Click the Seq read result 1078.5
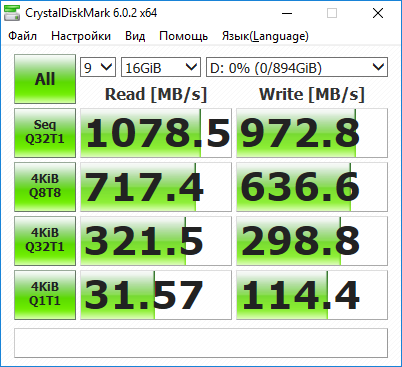402x367 pixels. (x=156, y=133)
